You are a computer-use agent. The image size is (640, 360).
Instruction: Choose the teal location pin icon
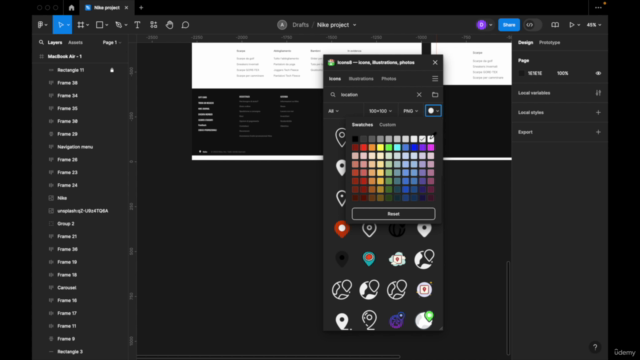tap(369, 259)
